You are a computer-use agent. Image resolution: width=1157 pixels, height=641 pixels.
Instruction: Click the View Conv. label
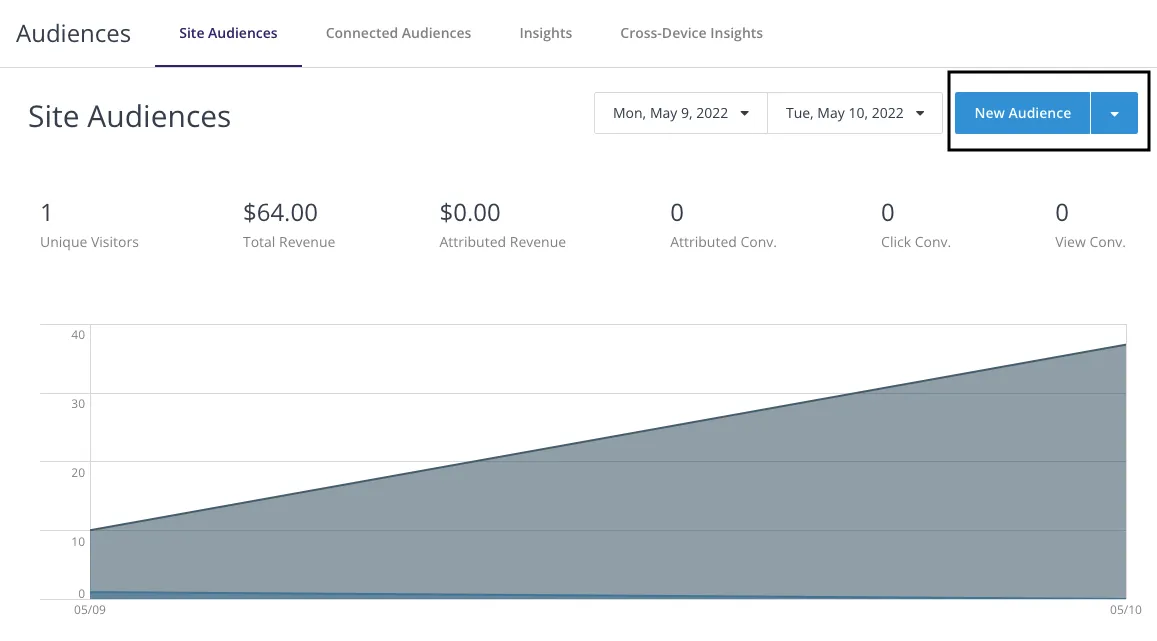click(1090, 242)
